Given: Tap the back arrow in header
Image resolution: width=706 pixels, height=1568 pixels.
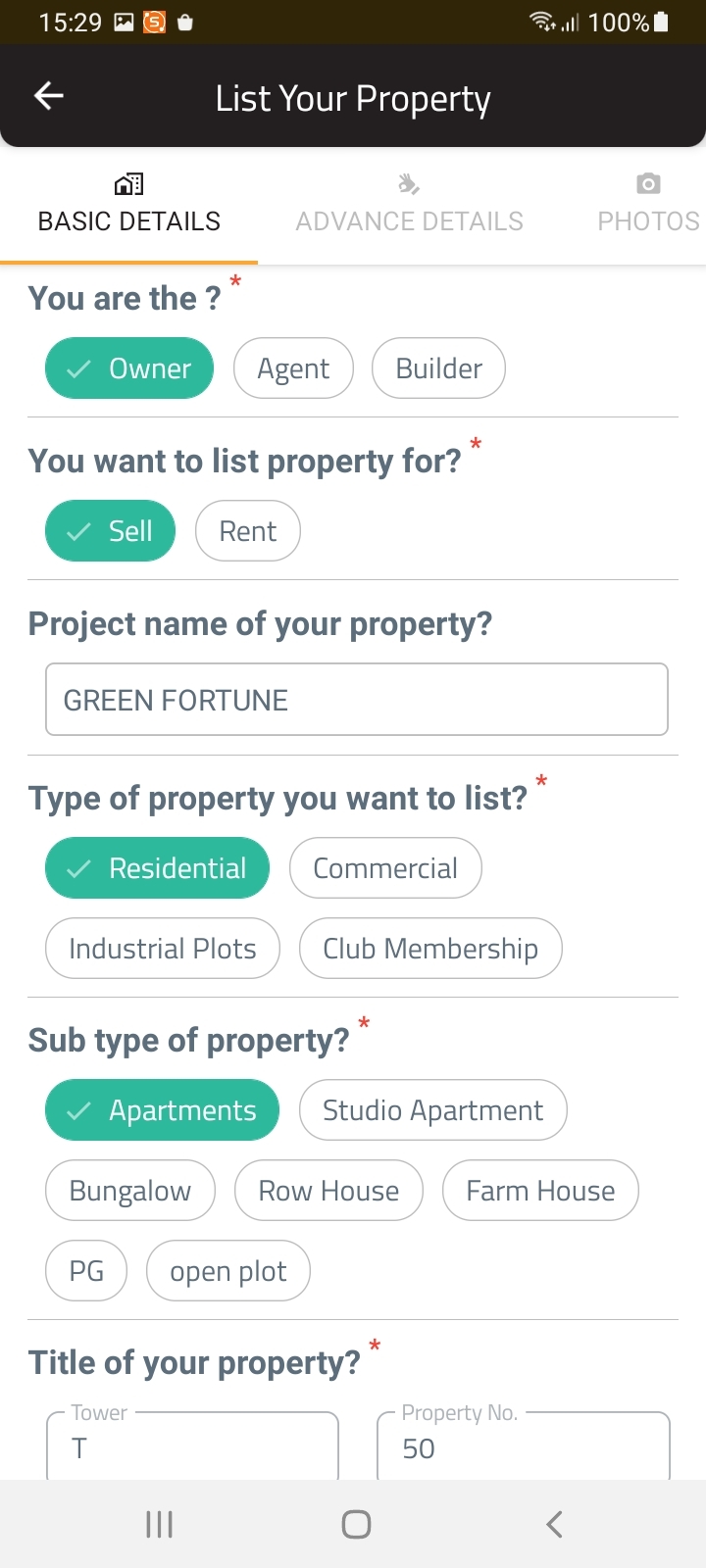Looking at the screenshot, I should pyautogui.click(x=49, y=96).
